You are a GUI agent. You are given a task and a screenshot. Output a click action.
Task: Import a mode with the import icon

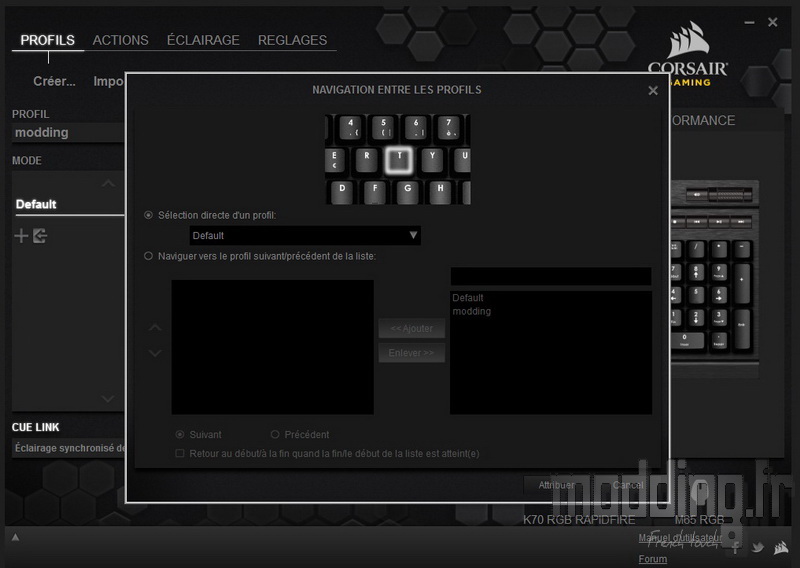point(40,236)
